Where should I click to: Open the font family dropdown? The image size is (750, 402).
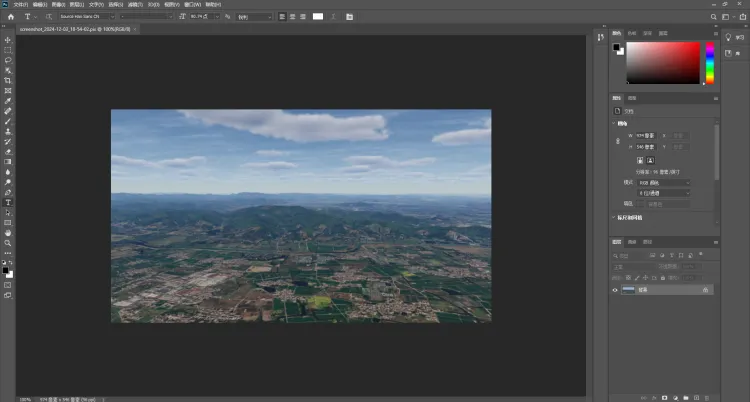coord(86,17)
